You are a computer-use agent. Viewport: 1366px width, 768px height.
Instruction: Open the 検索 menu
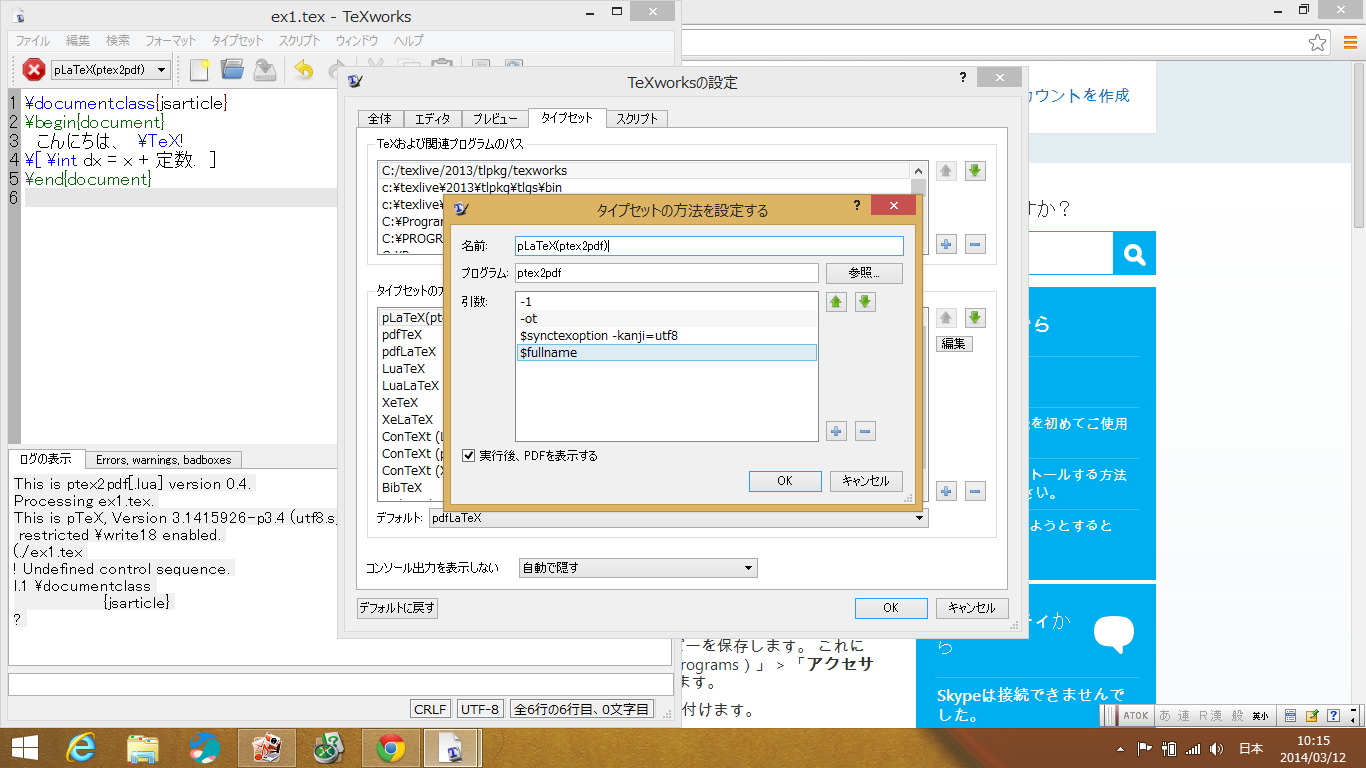pyautogui.click(x=118, y=41)
